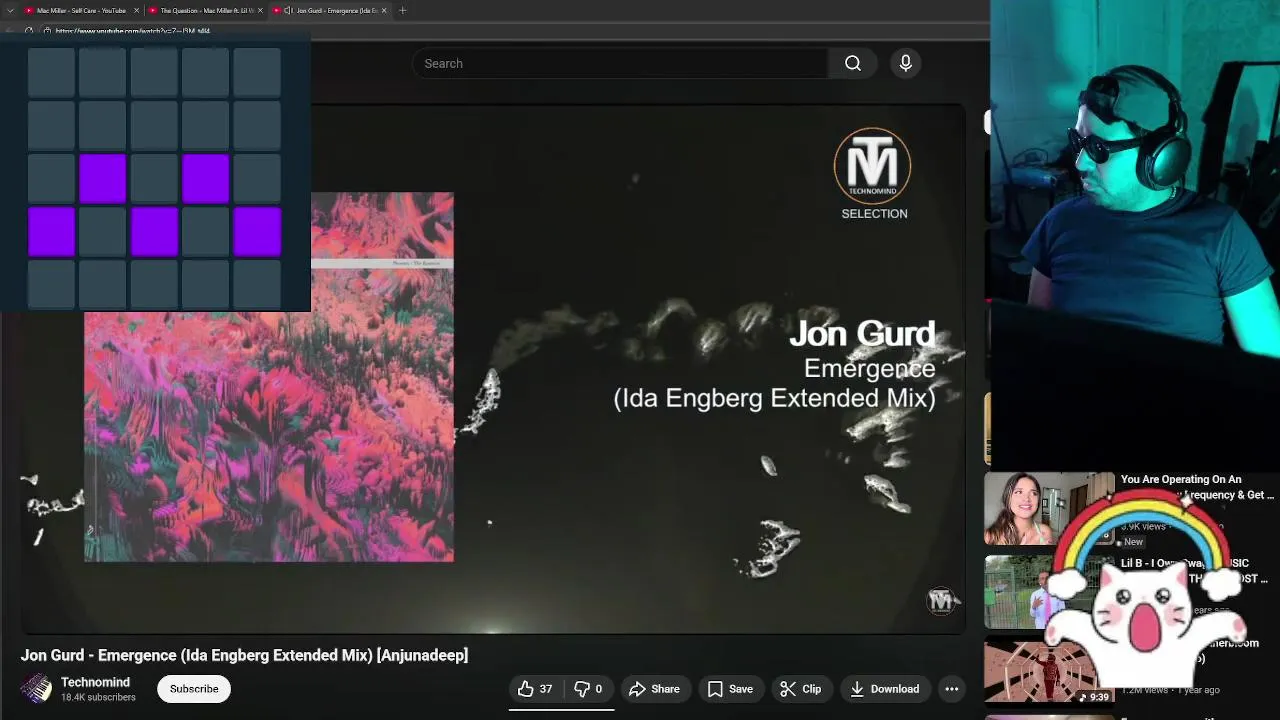Open the Technomind channel name link
The width and height of the screenshot is (1280, 720).
click(95, 682)
